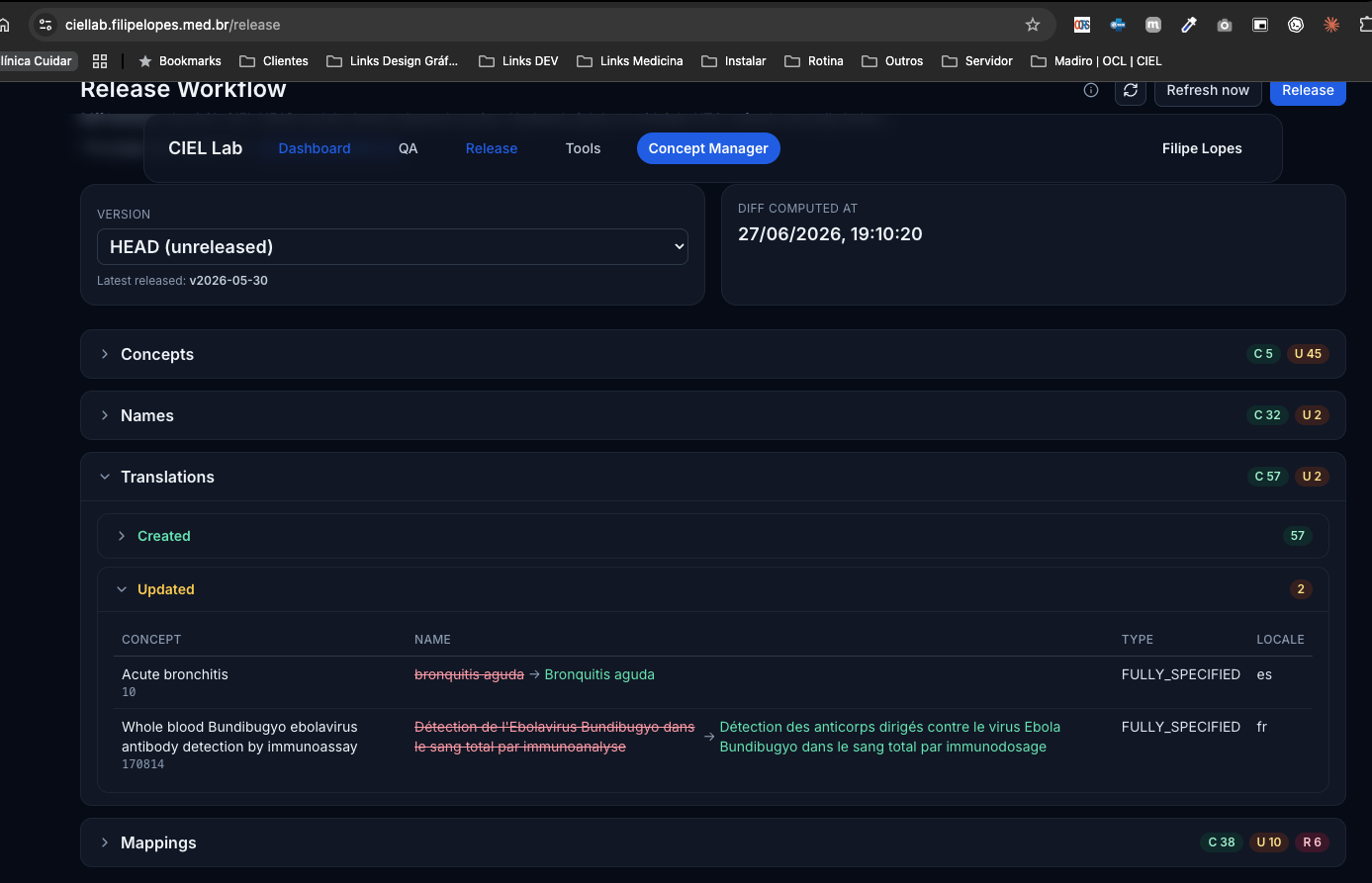Click the new French name Détection des anticorps
Image resolution: width=1372 pixels, height=883 pixels.
889,737
